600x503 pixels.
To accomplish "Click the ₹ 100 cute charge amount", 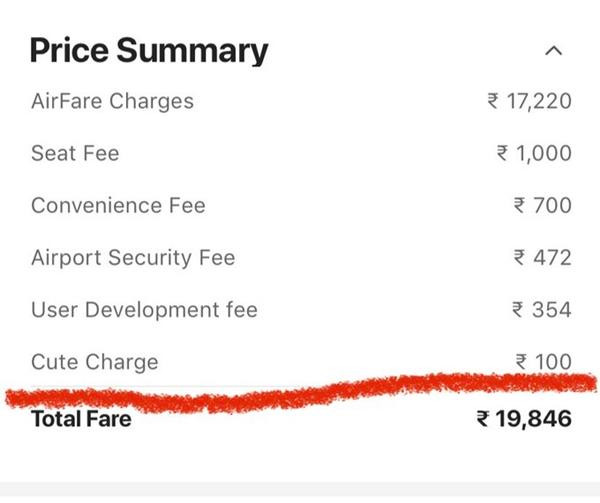I will click(543, 361).
